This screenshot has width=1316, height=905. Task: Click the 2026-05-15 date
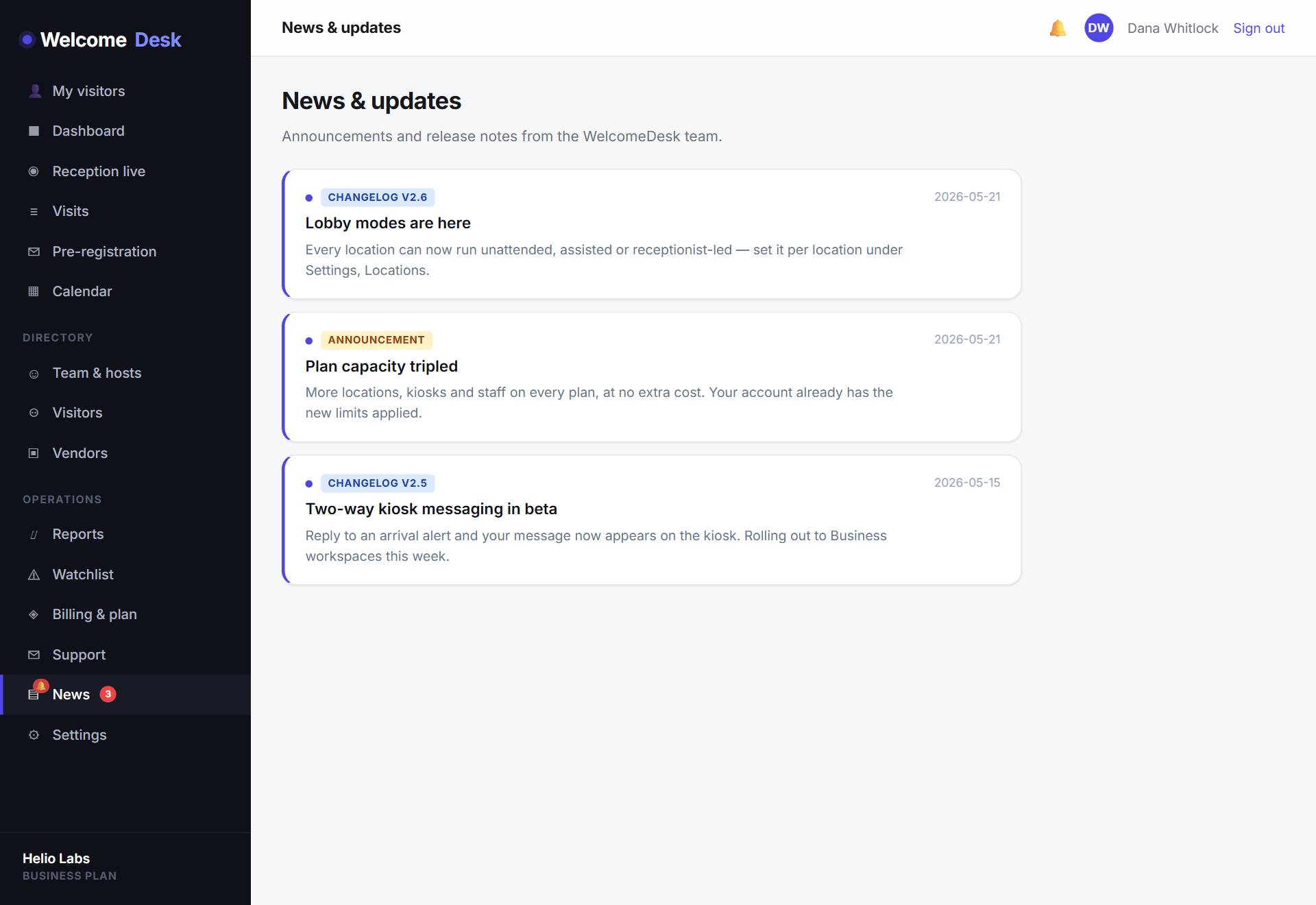coord(967,483)
